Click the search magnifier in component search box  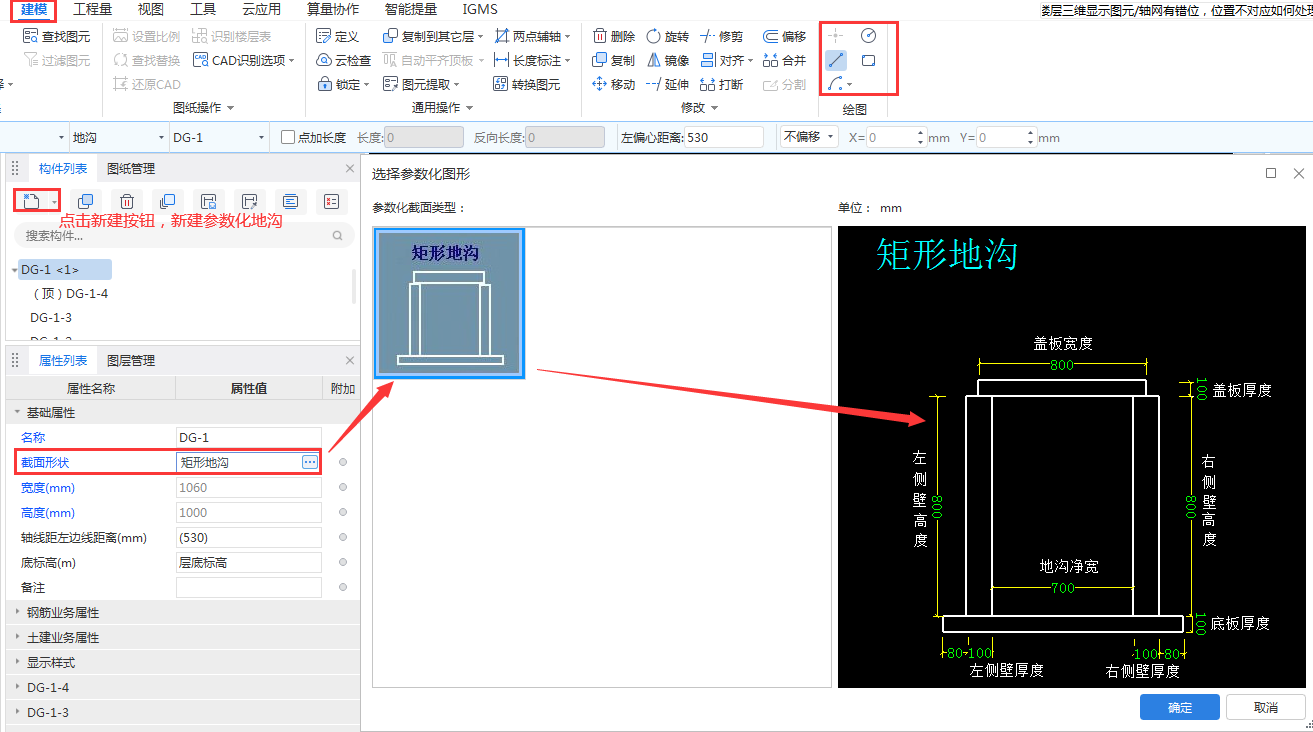tap(337, 236)
